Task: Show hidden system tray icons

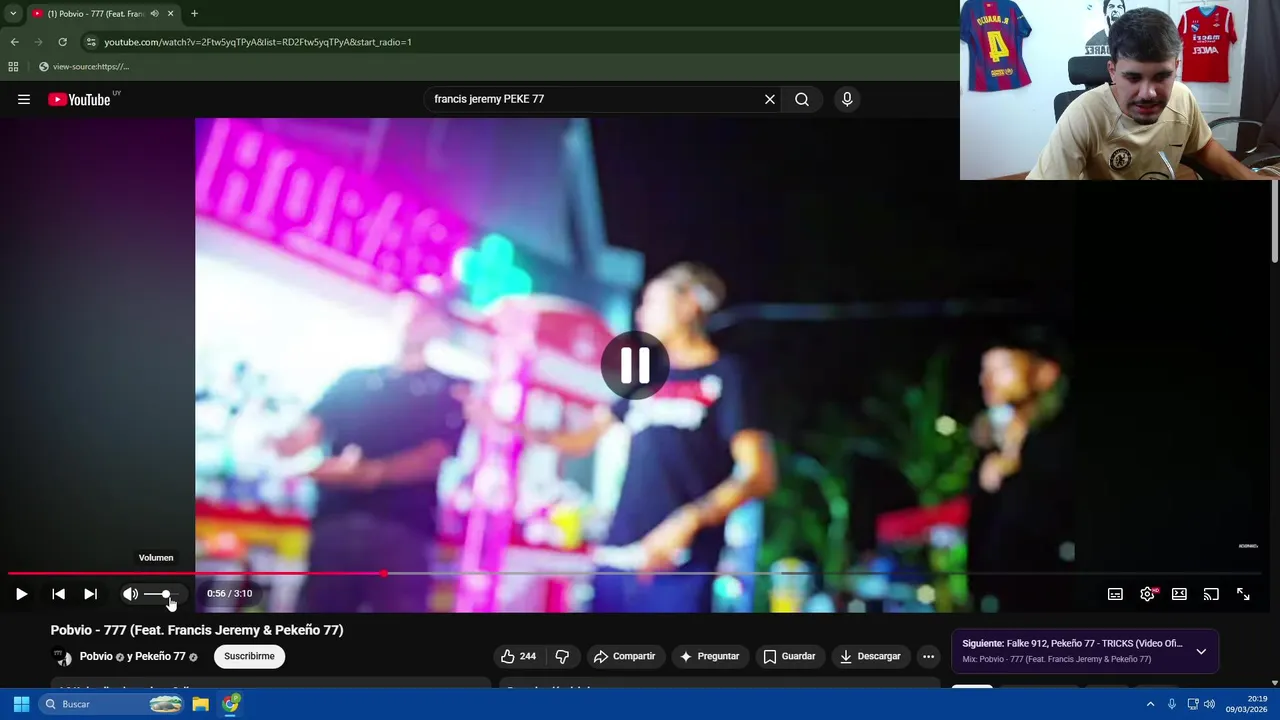Action: pos(1150,704)
